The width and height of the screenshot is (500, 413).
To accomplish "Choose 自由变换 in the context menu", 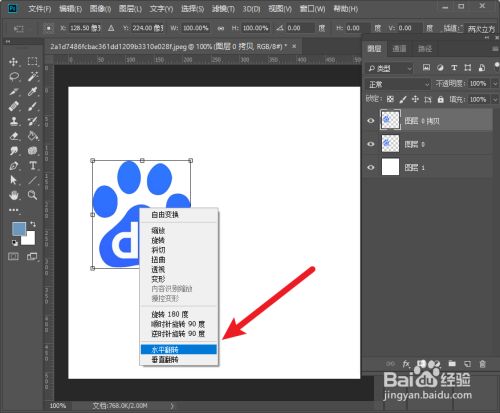I will click(179, 214).
